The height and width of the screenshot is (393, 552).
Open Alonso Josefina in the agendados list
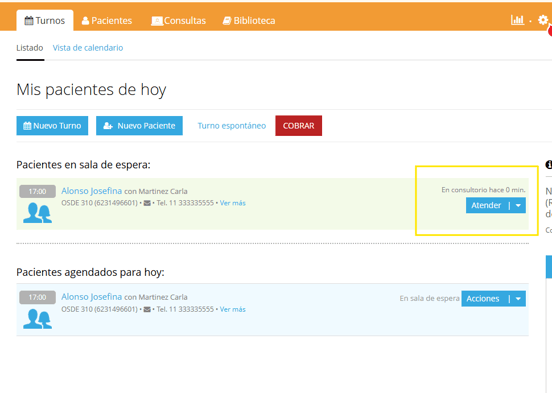pos(92,297)
